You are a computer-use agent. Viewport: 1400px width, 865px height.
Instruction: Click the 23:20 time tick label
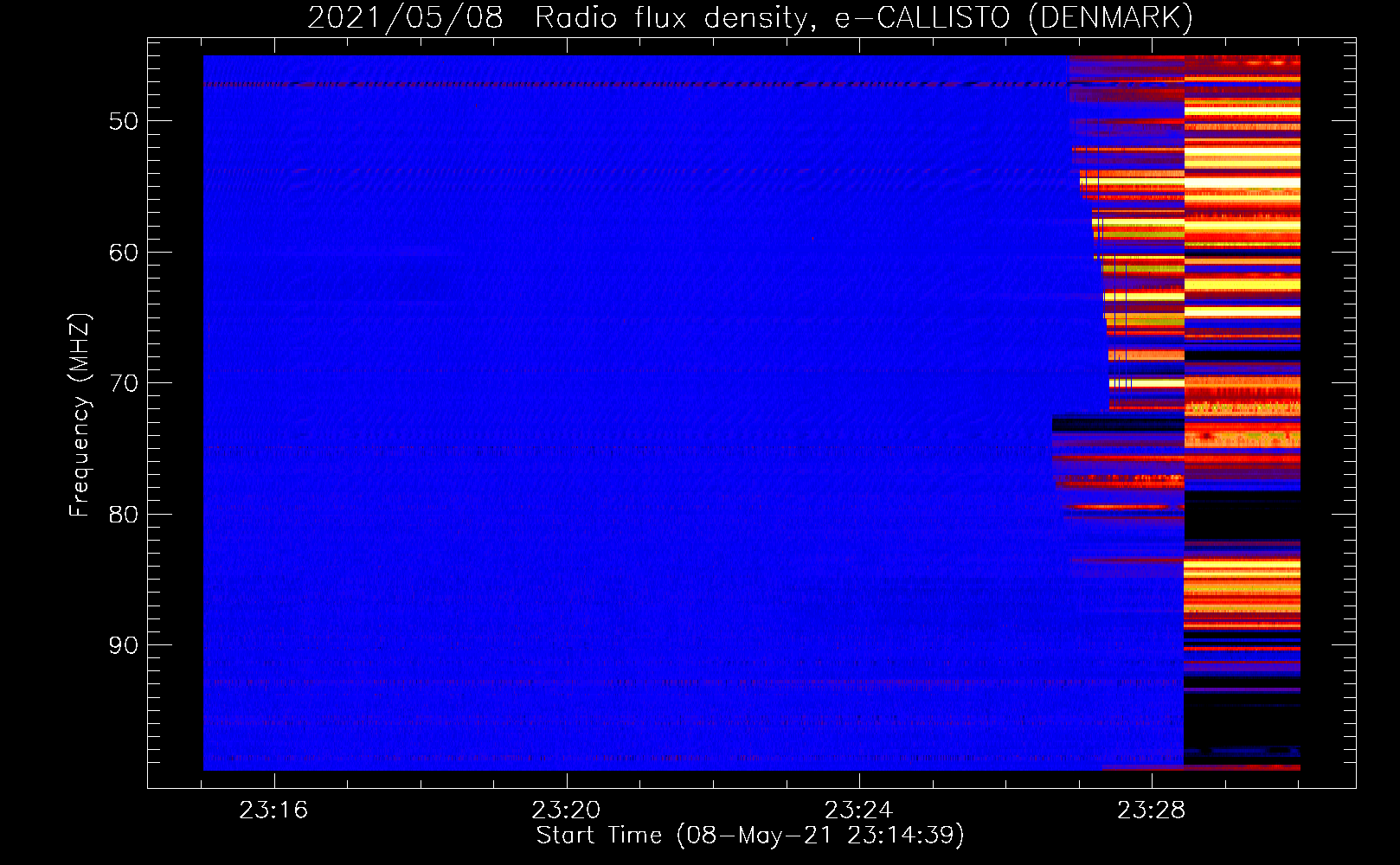(566, 811)
